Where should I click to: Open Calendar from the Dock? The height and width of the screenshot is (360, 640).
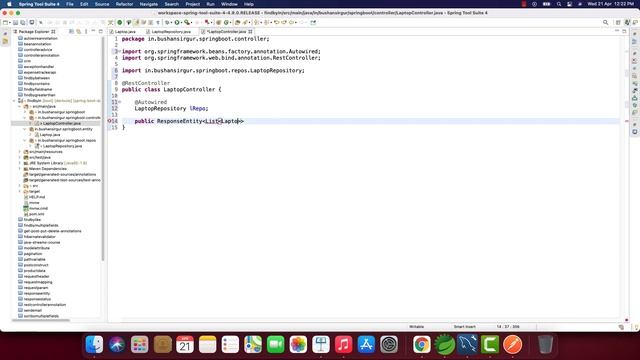point(185,344)
